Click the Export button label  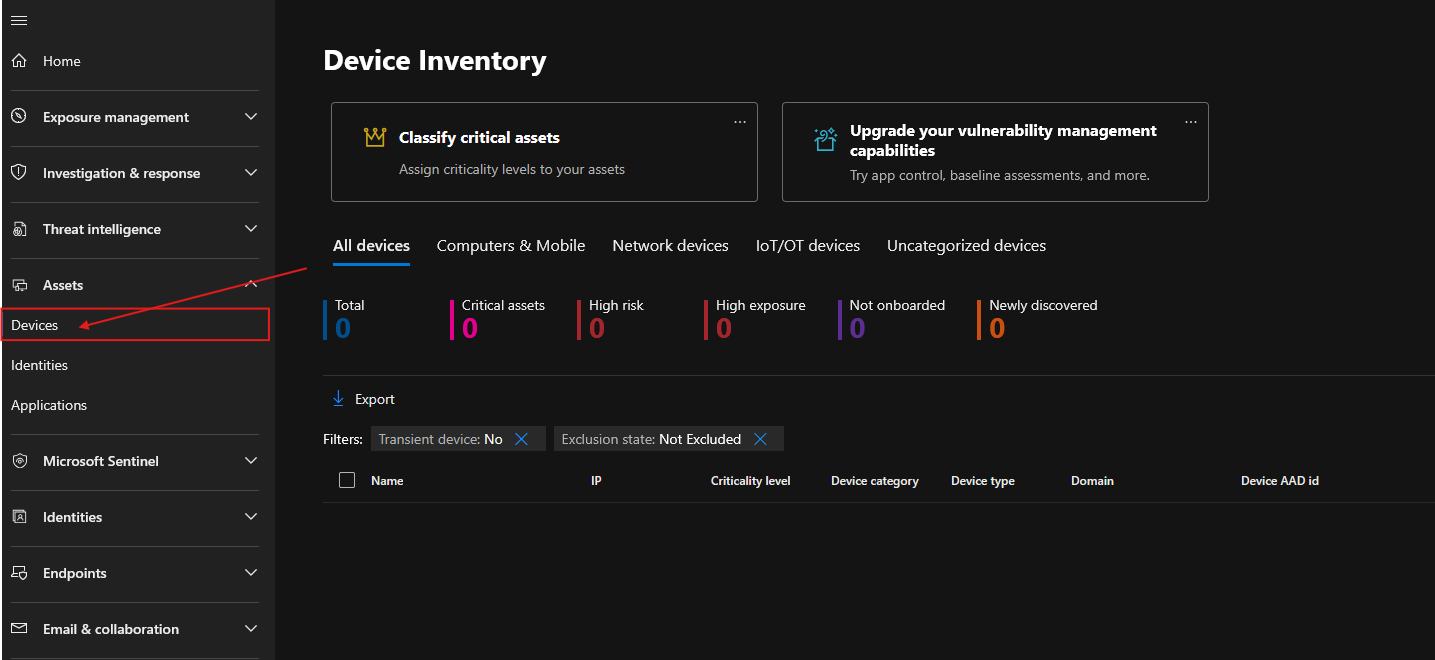pos(375,399)
